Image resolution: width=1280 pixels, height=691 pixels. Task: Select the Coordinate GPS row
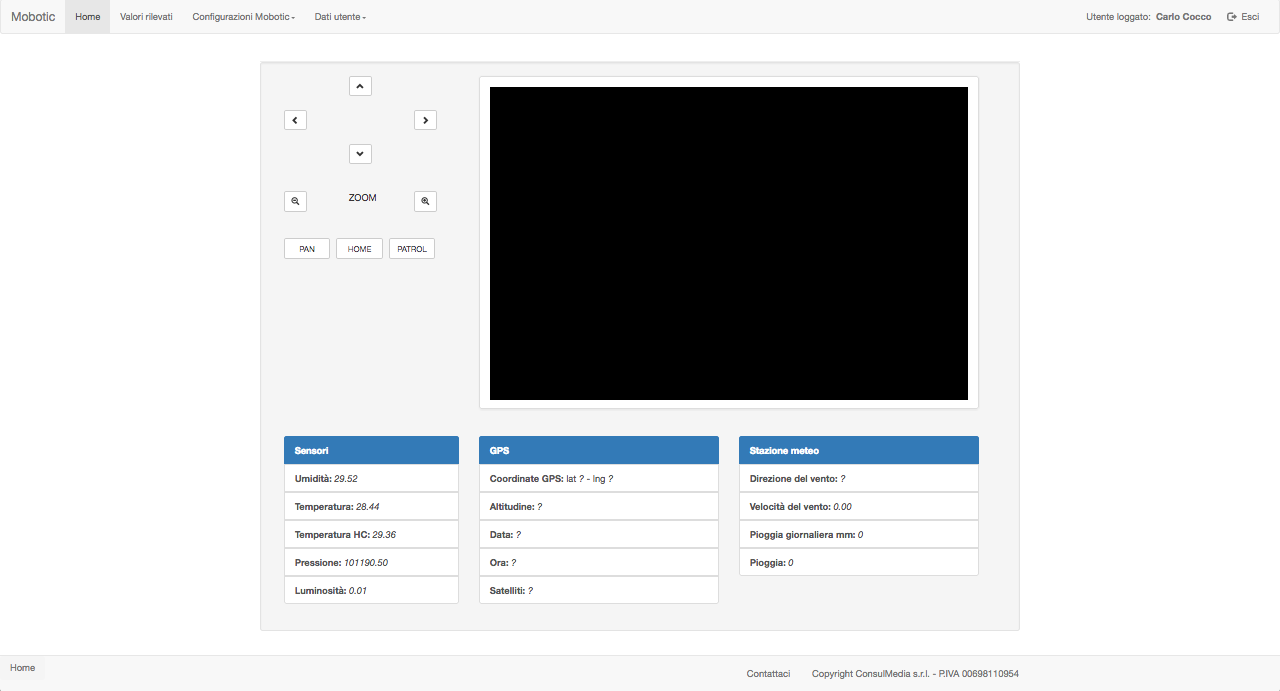[x=599, y=478]
